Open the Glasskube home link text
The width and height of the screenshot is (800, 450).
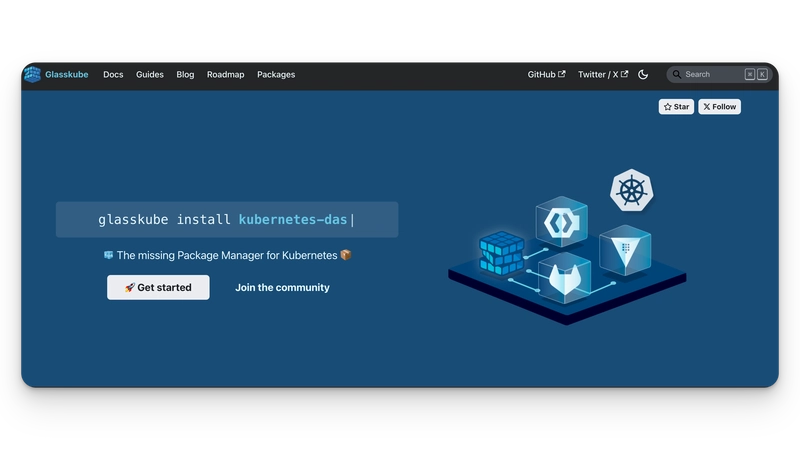coord(66,74)
